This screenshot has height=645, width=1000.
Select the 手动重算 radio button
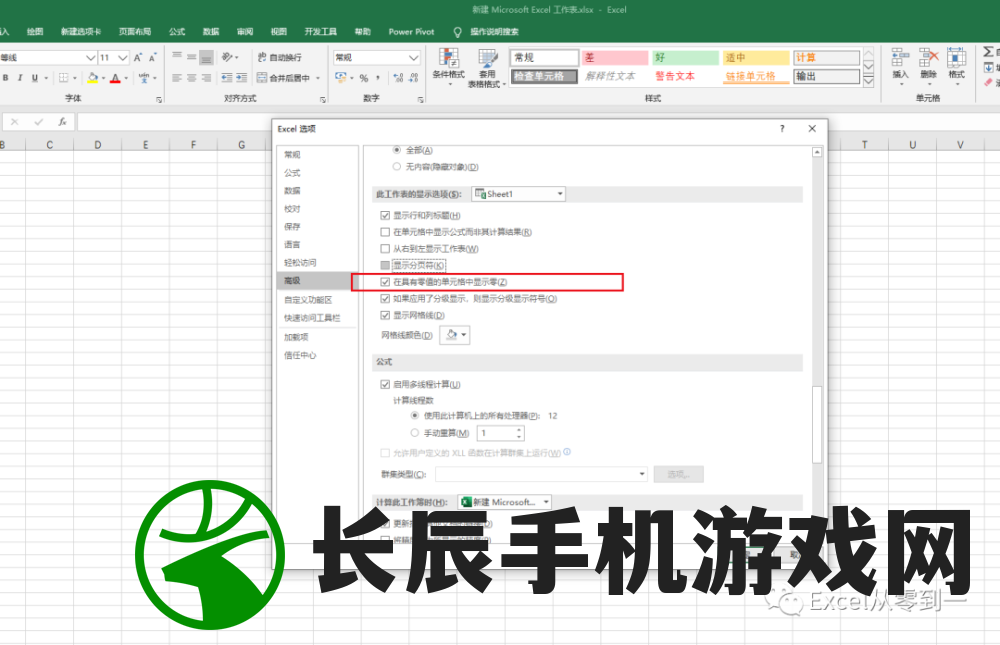(415, 433)
